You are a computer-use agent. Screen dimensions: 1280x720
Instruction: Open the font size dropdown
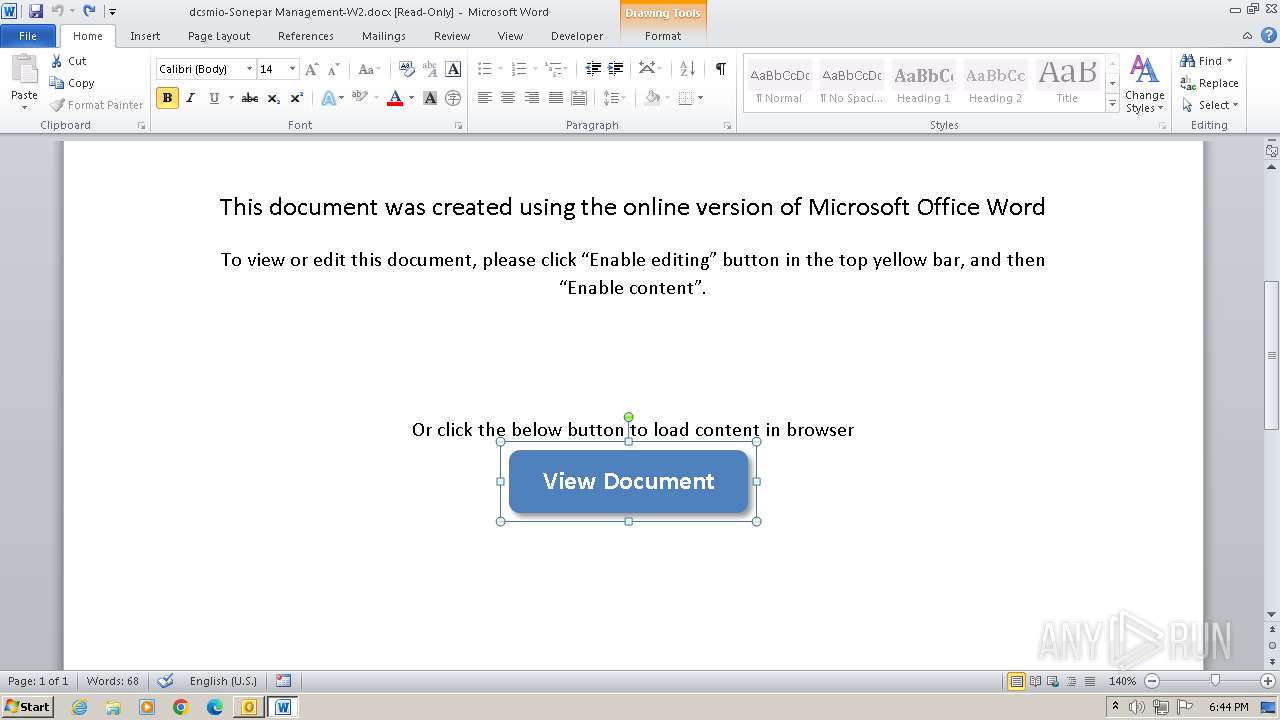(292, 69)
